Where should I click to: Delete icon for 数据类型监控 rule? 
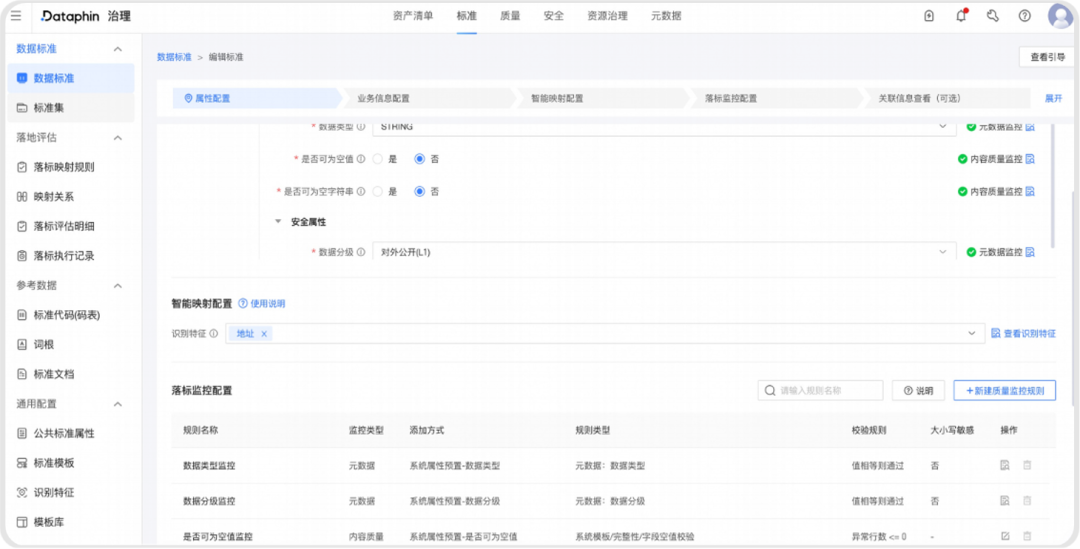(1027, 465)
